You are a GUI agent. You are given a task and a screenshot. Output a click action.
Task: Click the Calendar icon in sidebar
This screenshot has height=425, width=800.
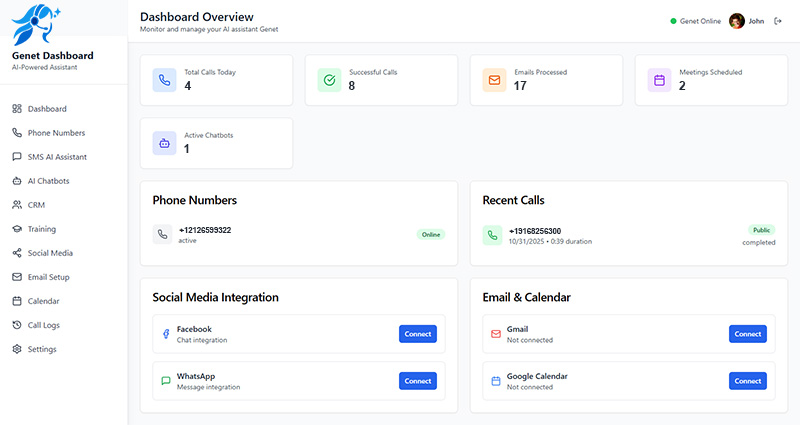[17, 301]
